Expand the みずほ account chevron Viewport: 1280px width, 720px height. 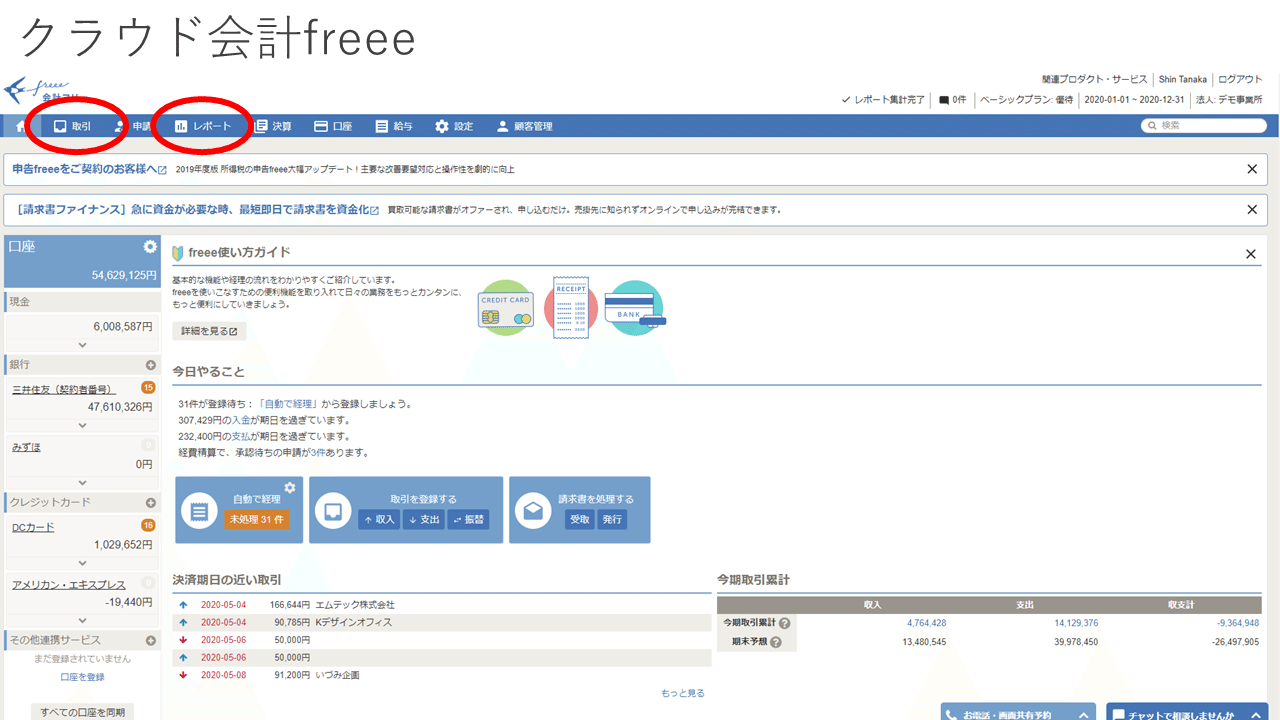[83, 482]
